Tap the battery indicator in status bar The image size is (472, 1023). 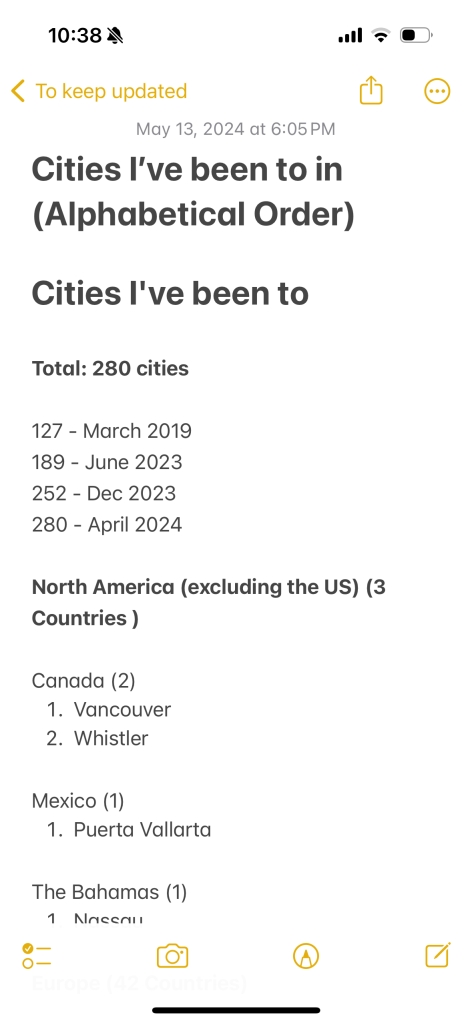pyautogui.click(x=417, y=35)
